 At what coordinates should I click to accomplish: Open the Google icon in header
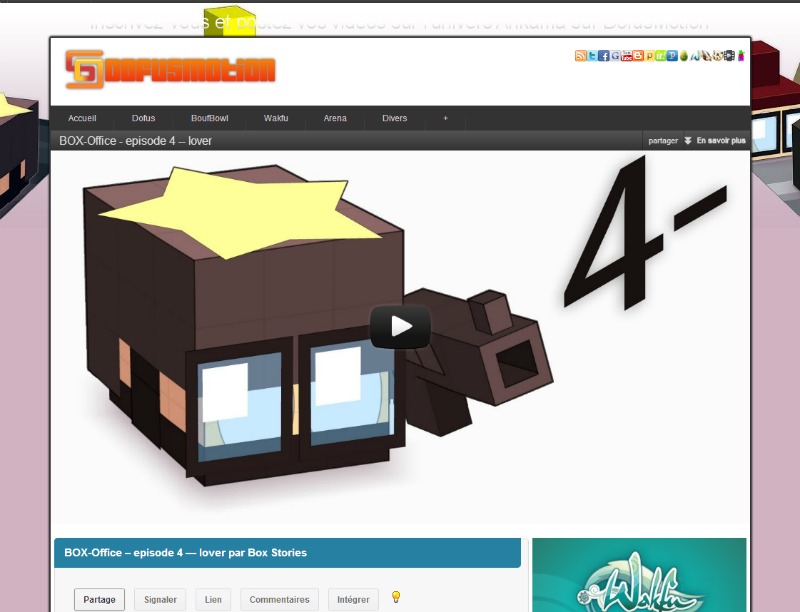click(615, 56)
